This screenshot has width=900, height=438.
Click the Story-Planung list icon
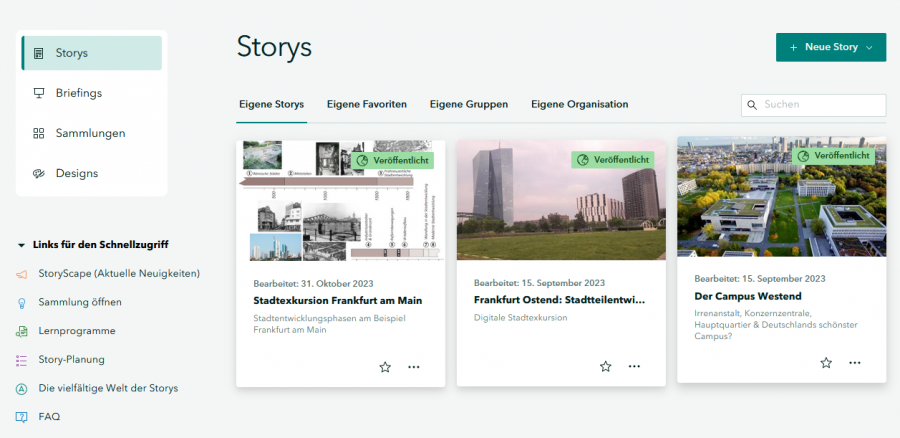pos(21,360)
